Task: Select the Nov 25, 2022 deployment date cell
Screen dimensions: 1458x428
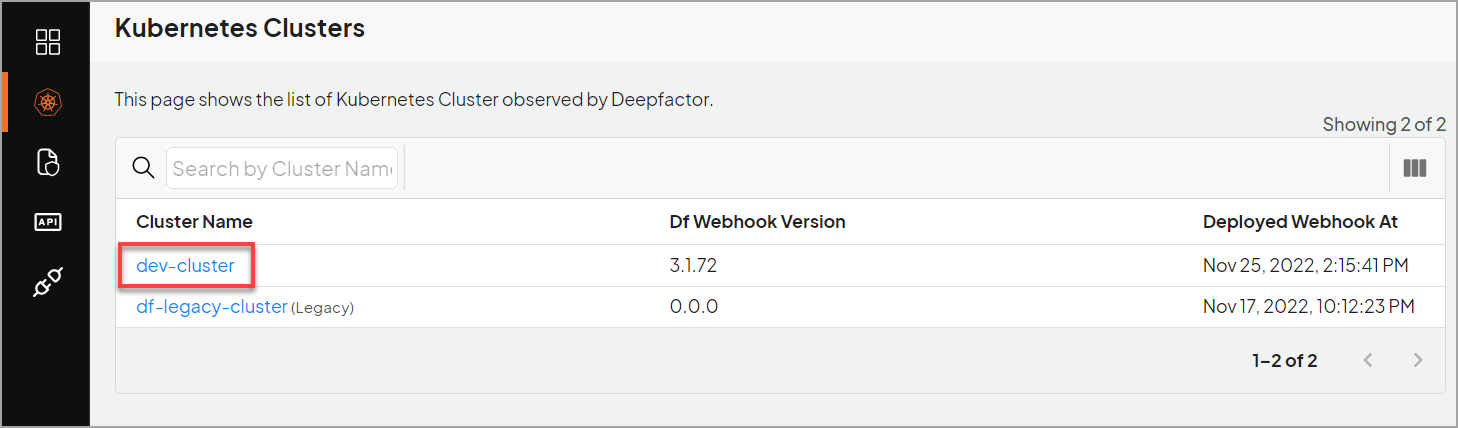Action: (1306, 266)
